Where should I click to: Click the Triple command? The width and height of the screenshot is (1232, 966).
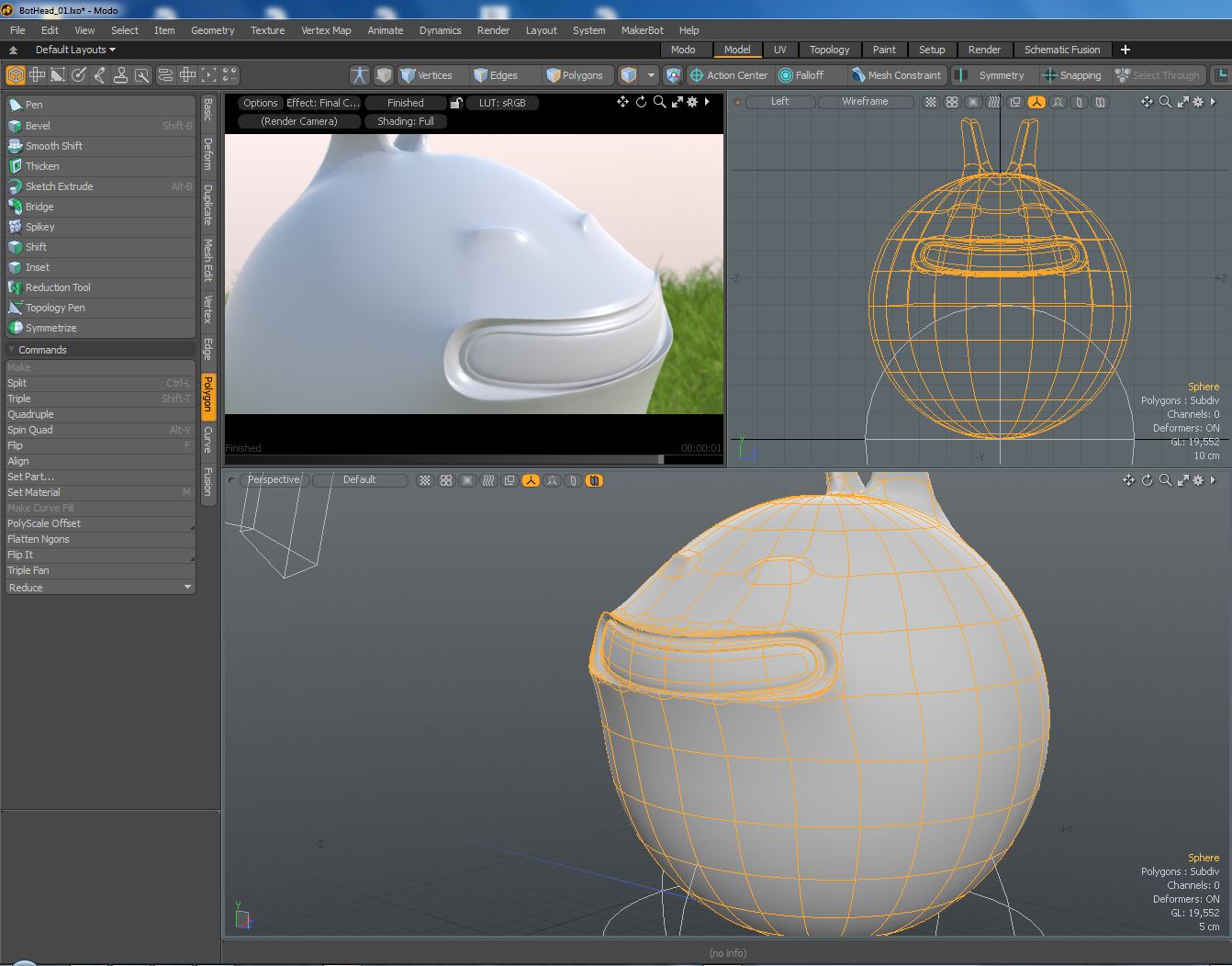click(19, 399)
